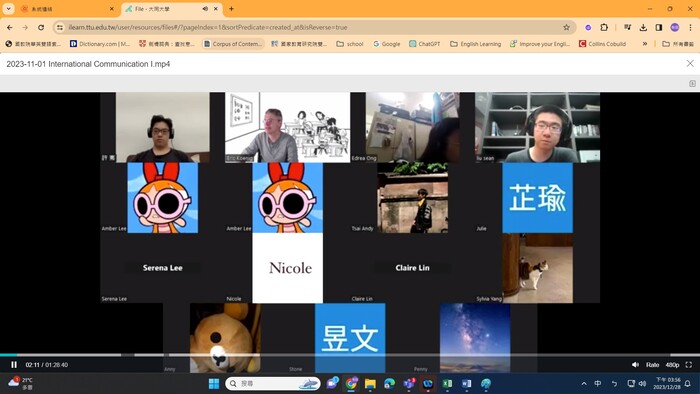This screenshot has height=394, width=700.
Task: Open the ChatGPT bookmark
Action: (x=425, y=44)
